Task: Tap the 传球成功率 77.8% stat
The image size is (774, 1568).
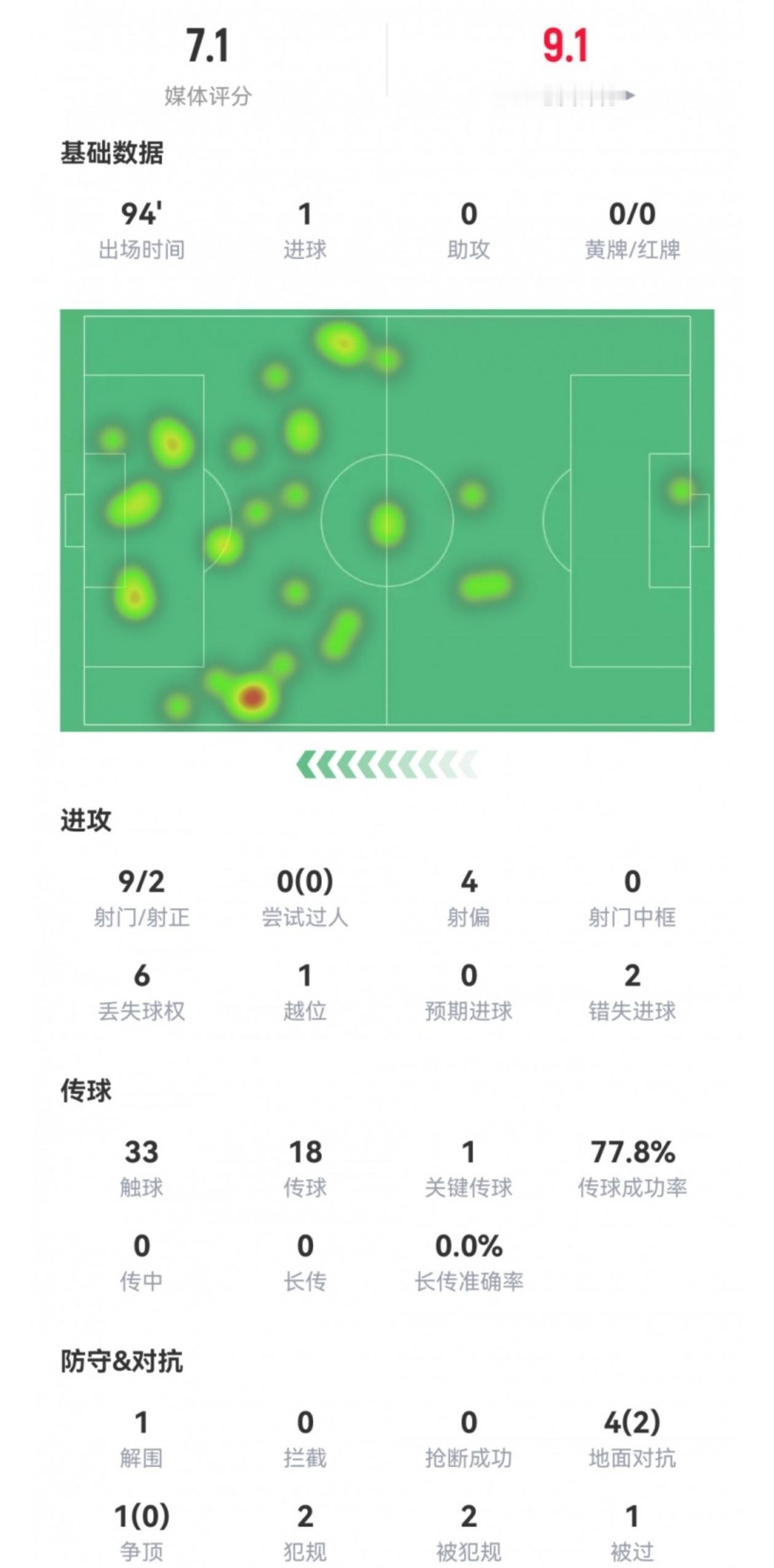Action: [632, 1169]
